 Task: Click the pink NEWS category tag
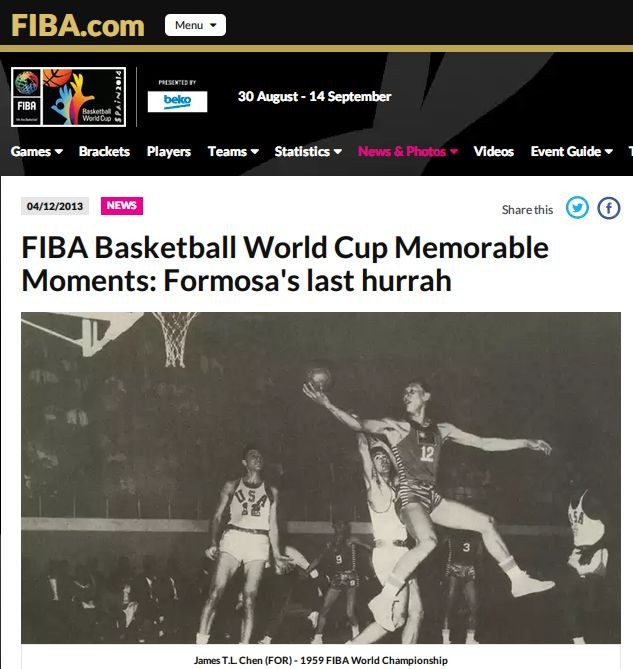coord(122,206)
